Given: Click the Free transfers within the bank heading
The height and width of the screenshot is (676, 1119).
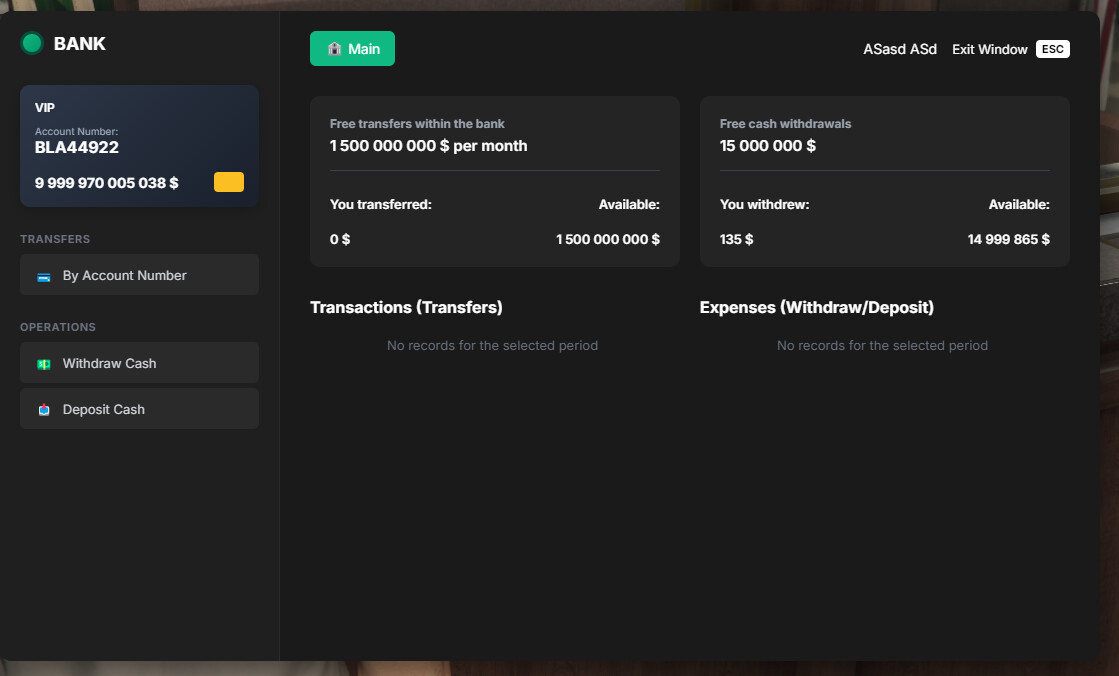Looking at the screenshot, I should tap(417, 124).
